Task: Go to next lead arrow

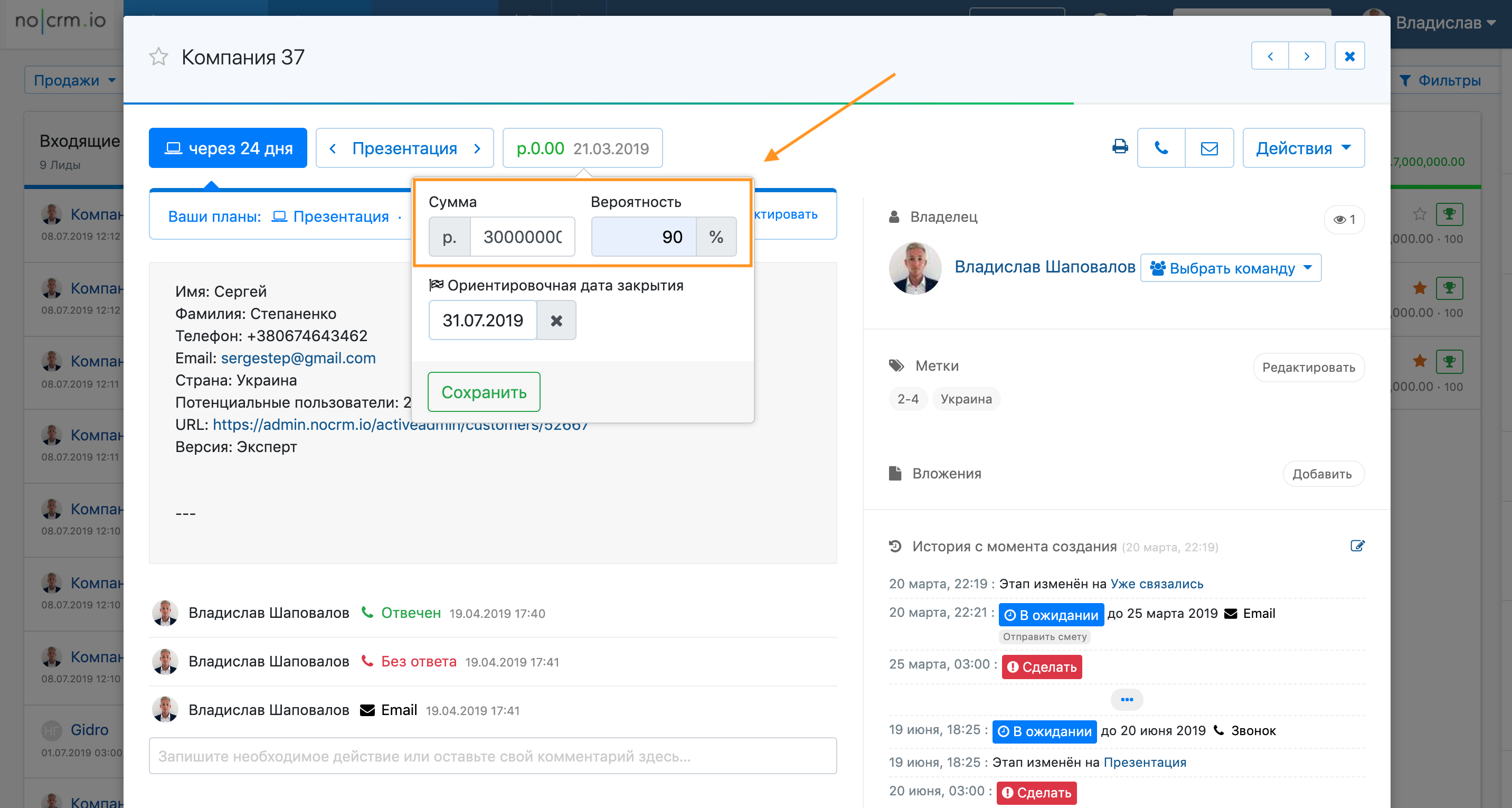Action: pos(1307,57)
